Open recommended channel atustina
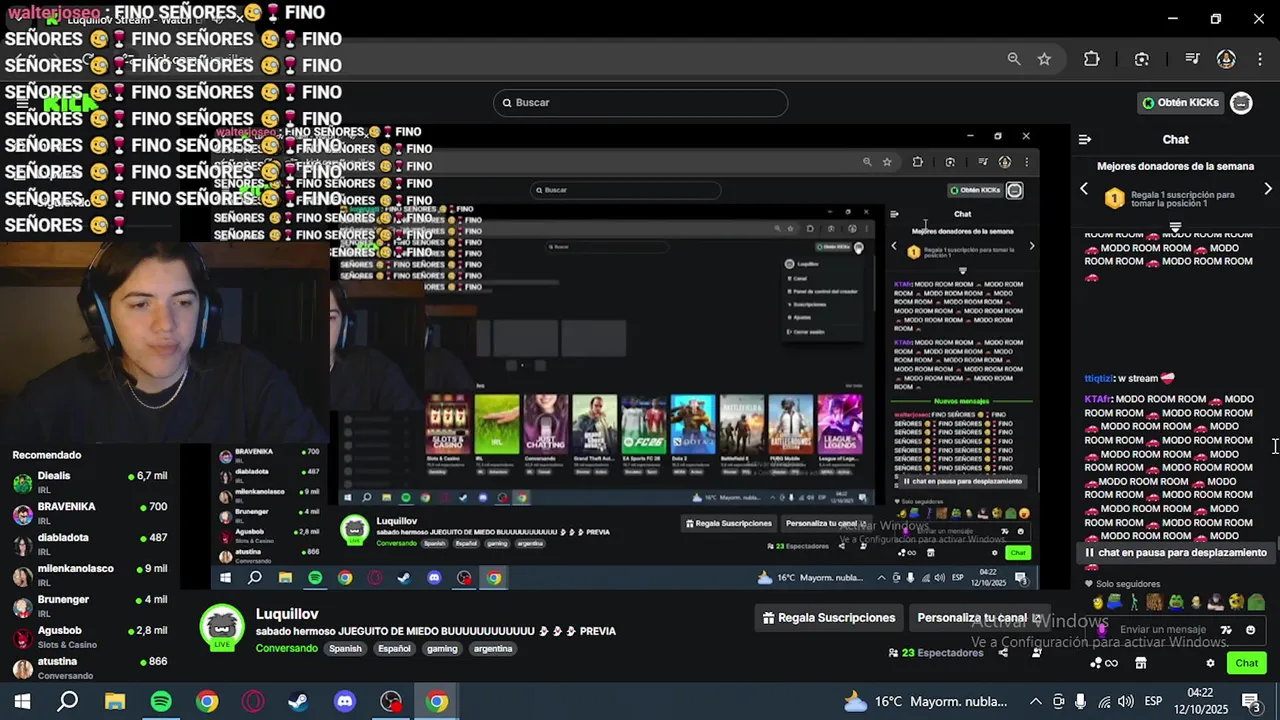This screenshot has width=1280, height=720. coord(90,667)
